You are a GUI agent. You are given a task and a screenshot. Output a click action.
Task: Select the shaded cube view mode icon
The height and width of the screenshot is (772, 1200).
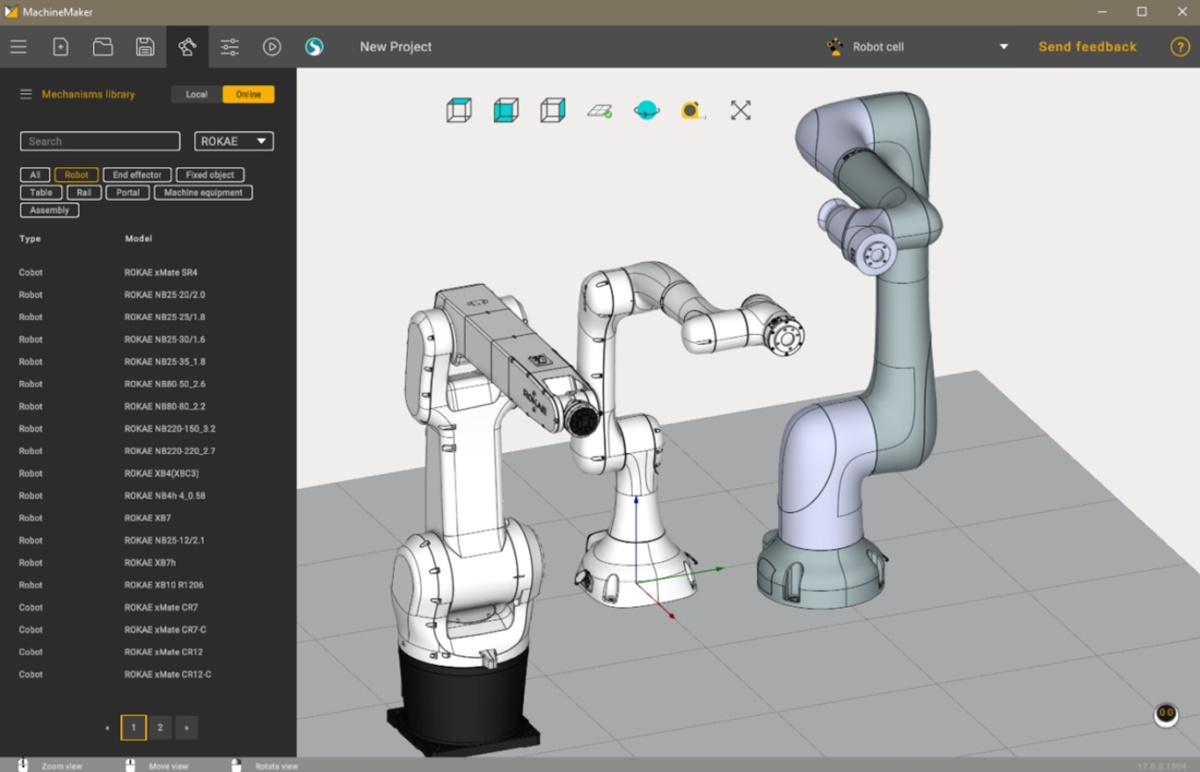[x=505, y=110]
